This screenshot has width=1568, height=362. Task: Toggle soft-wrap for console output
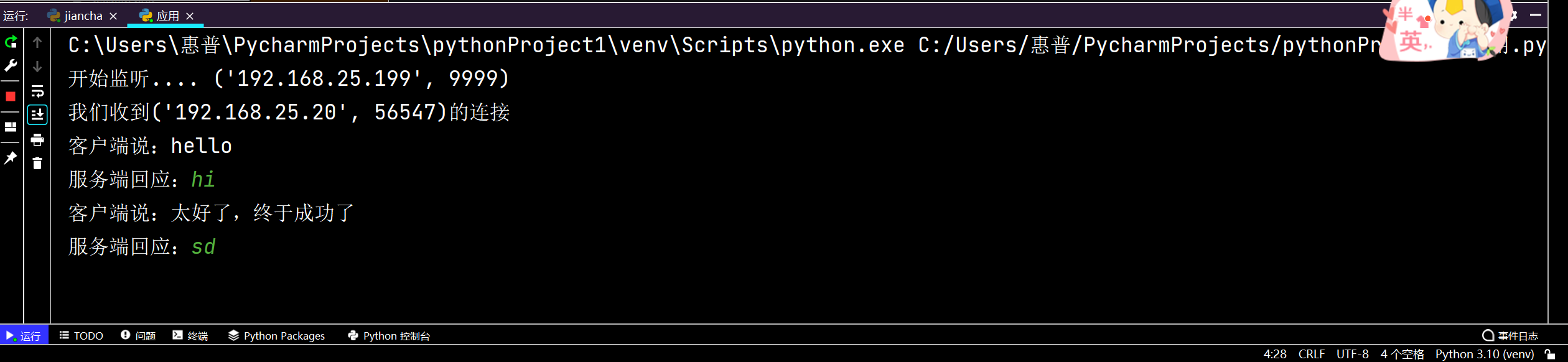coord(37,91)
